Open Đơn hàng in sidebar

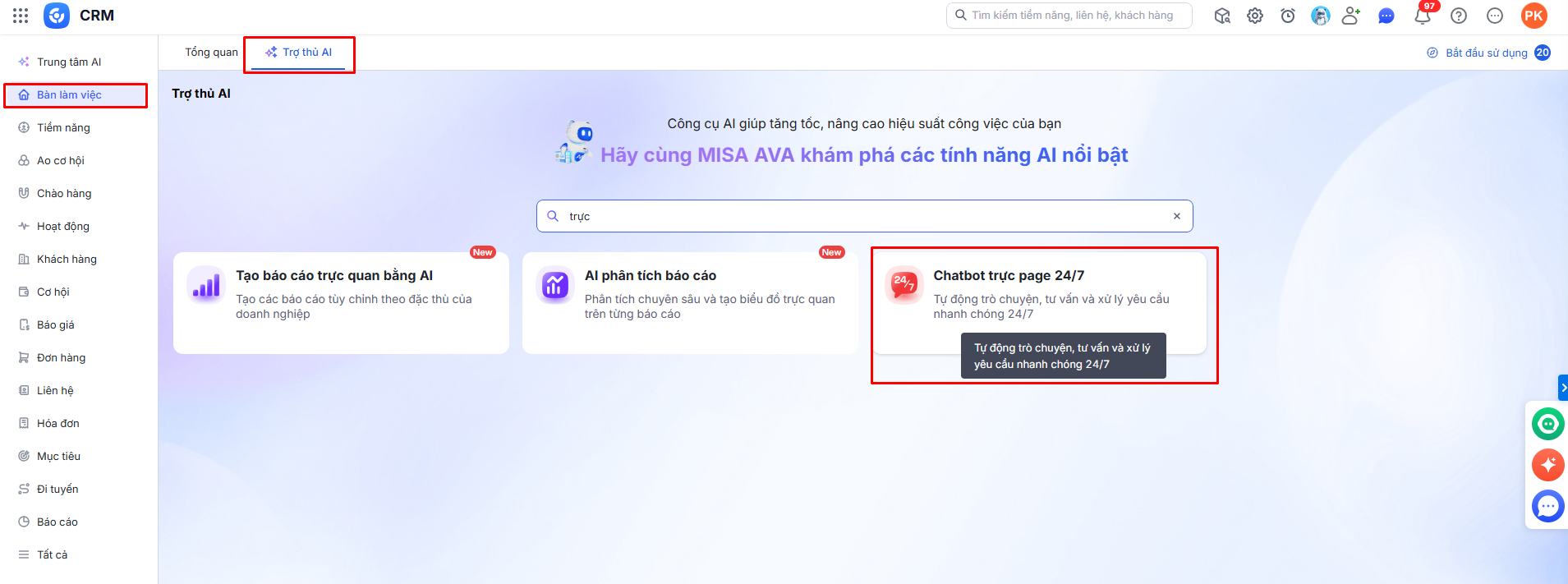[79, 357]
